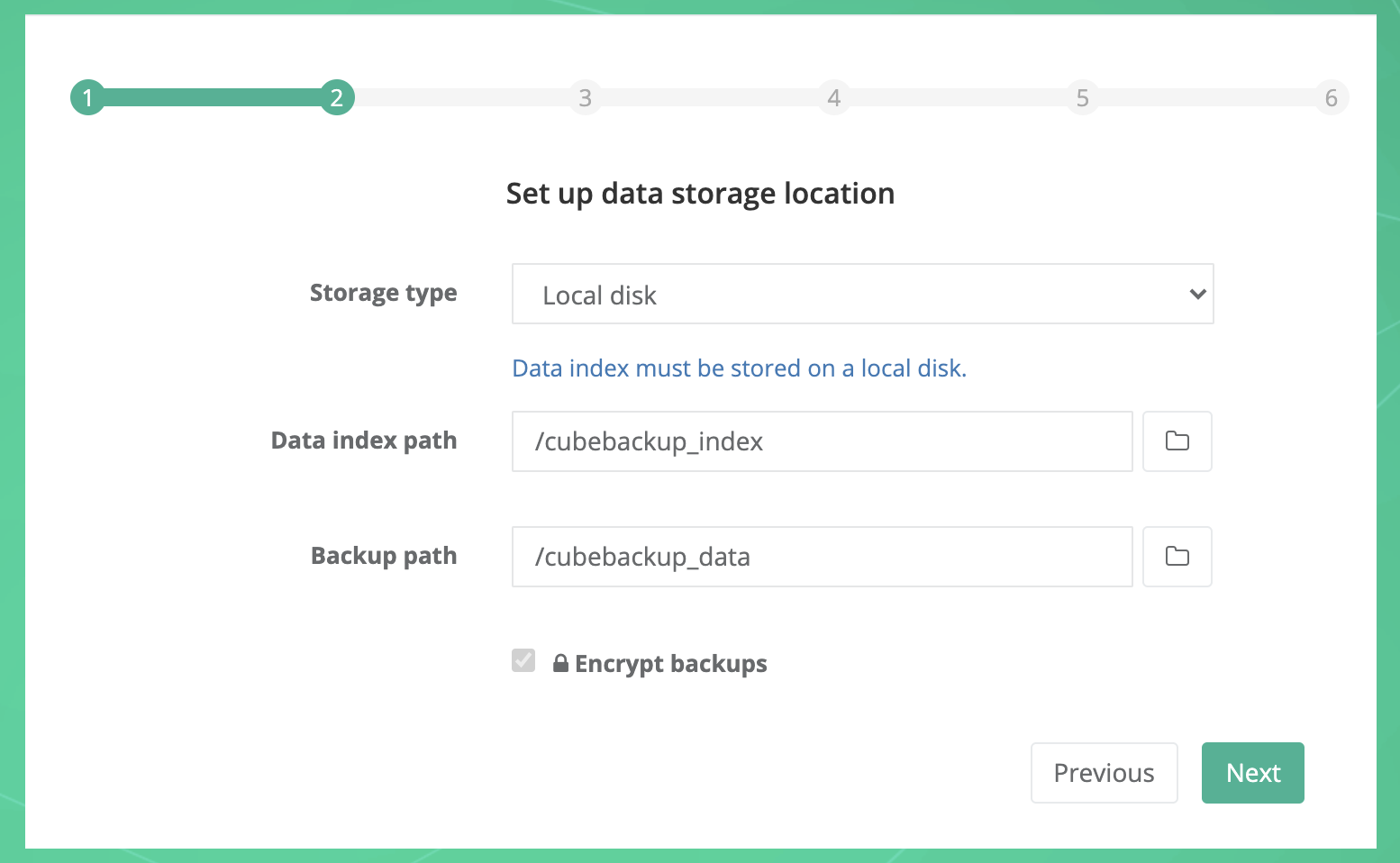
Task: Click inside the Backup path input field
Action: point(822,557)
